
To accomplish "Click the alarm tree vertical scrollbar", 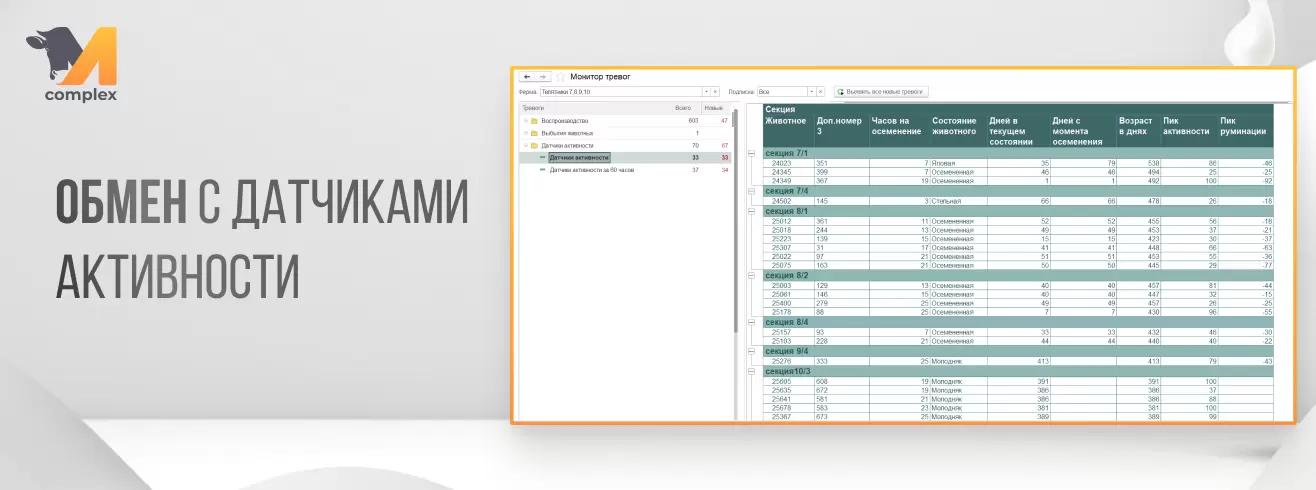I will [736, 200].
